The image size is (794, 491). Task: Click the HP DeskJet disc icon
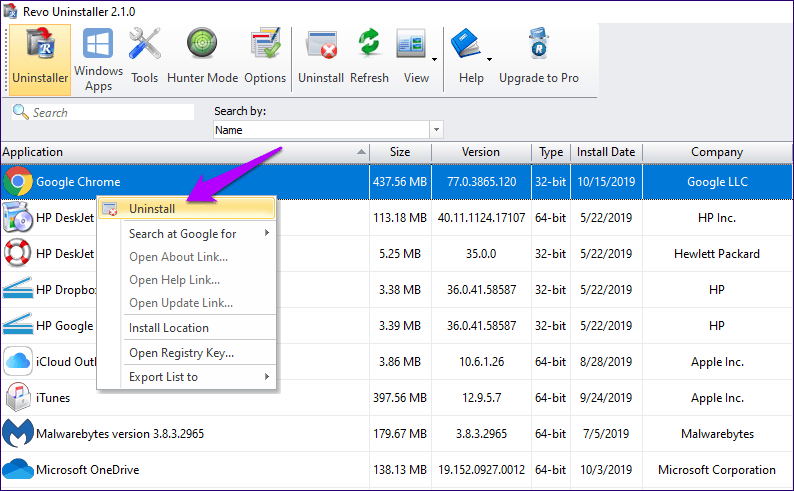pyautogui.click(x=18, y=218)
